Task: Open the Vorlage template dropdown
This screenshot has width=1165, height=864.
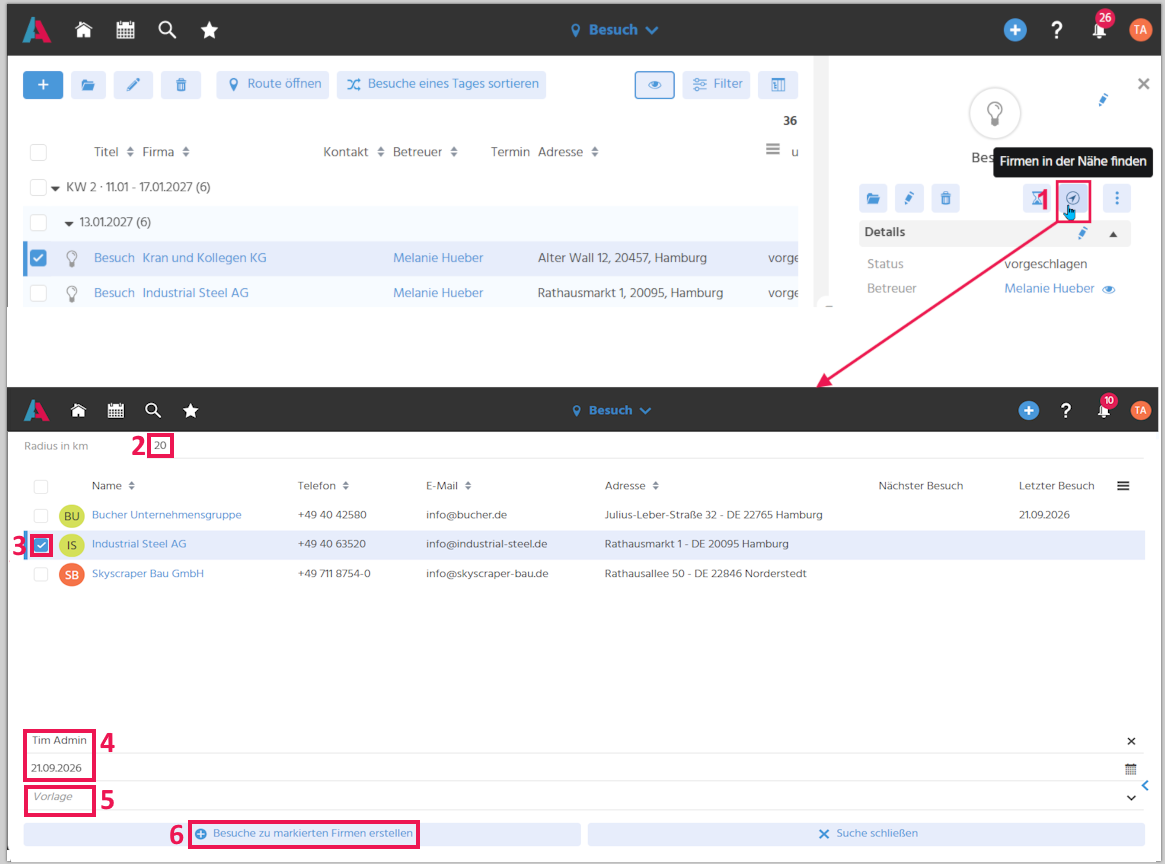Action: pos(1131,797)
